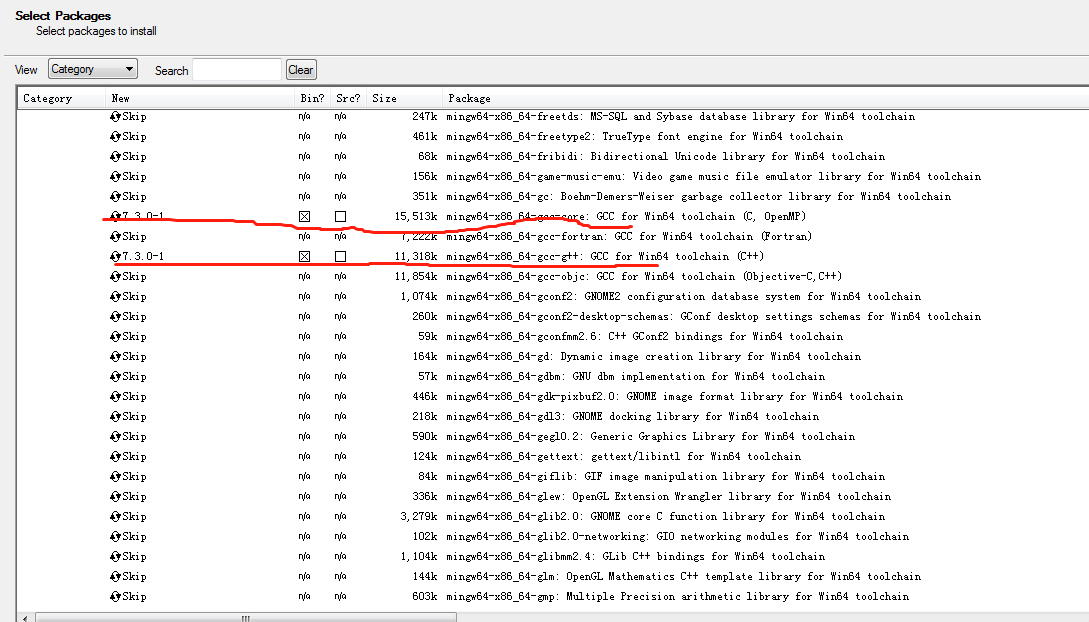Click the Skip icon for the gettext package
Image resolution: width=1089 pixels, height=622 pixels.
coord(114,456)
